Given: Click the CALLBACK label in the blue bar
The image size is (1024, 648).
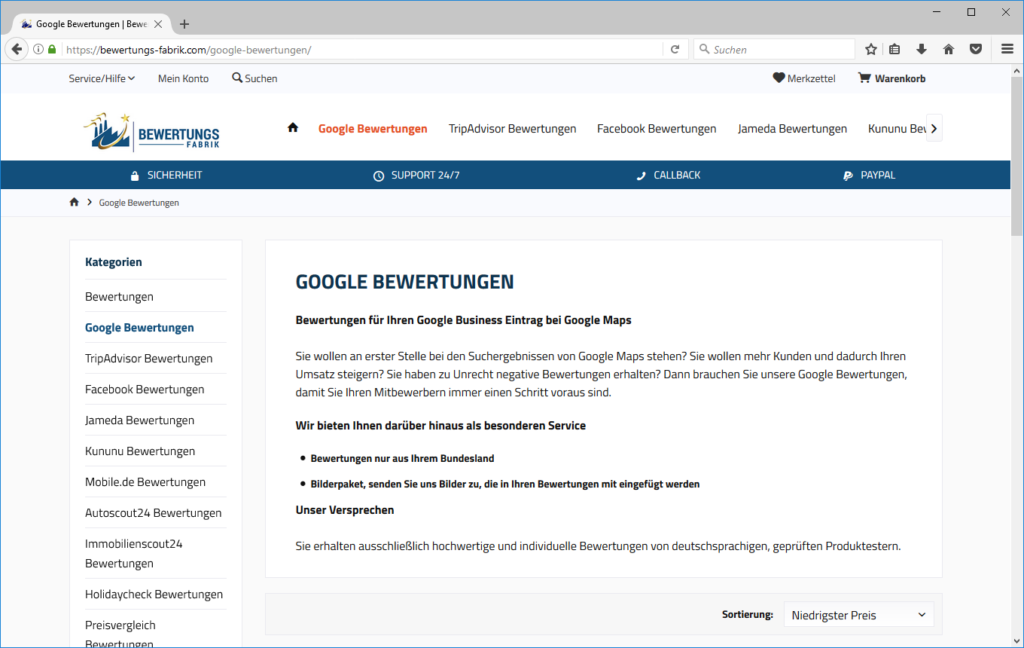Looking at the screenshot, I should [677, 175].
